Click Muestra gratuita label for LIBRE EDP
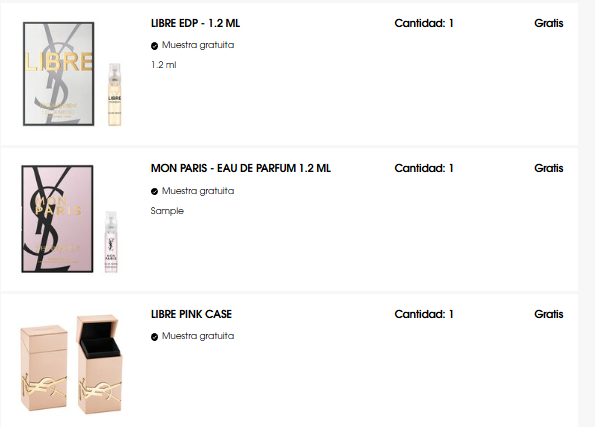Viewport: 595px width, 427px height. [x=198, y=45]
